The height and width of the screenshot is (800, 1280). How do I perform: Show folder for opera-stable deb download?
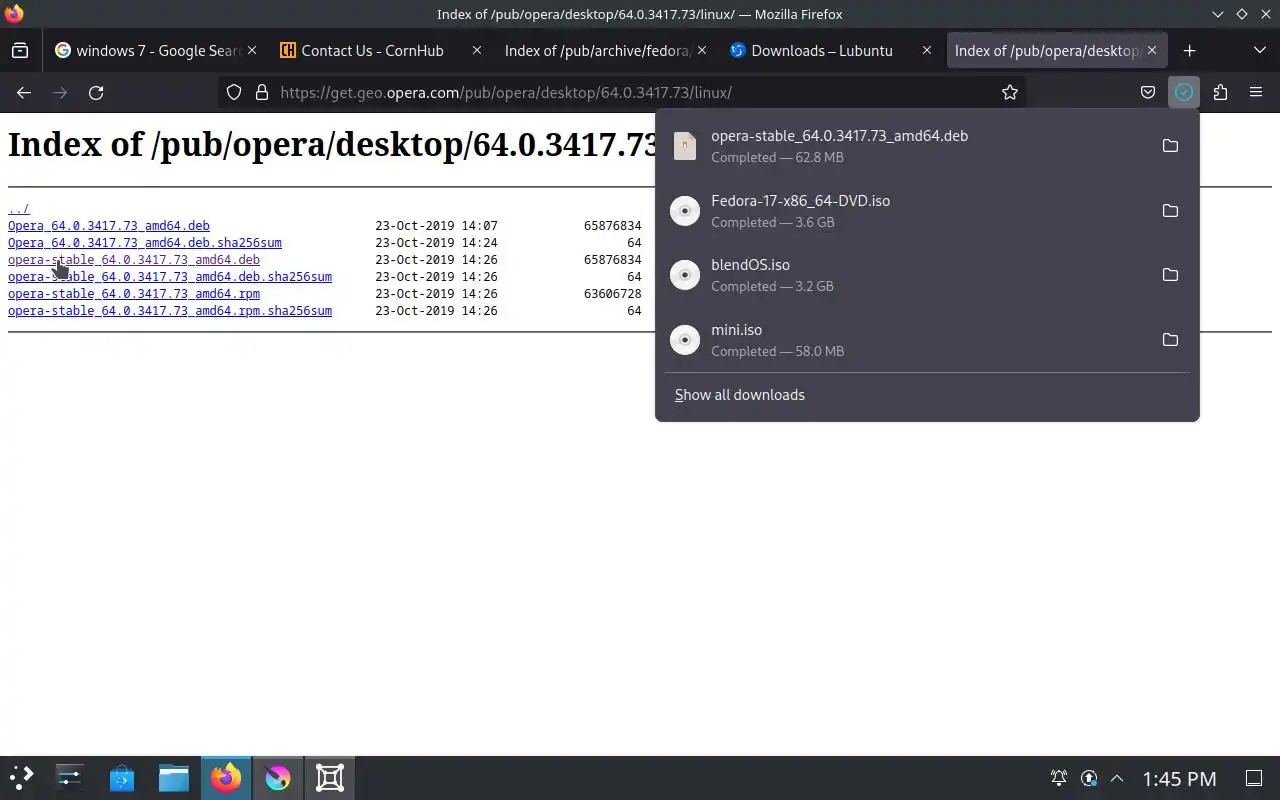[1170, 146]
